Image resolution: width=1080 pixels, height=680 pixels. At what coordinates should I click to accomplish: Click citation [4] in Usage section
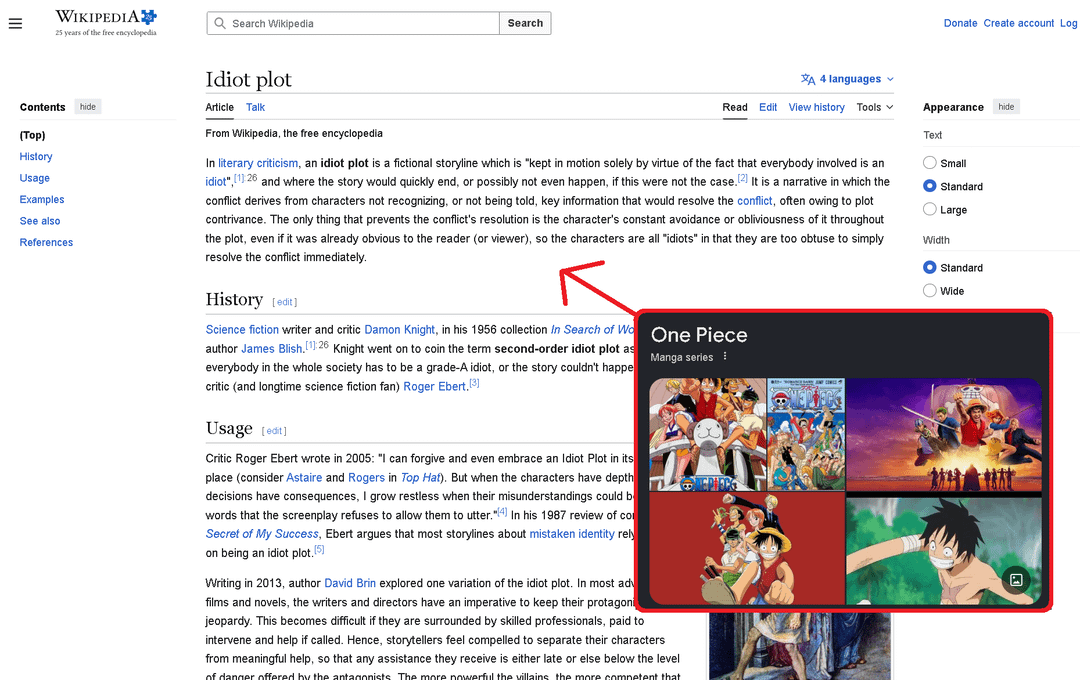502,511
